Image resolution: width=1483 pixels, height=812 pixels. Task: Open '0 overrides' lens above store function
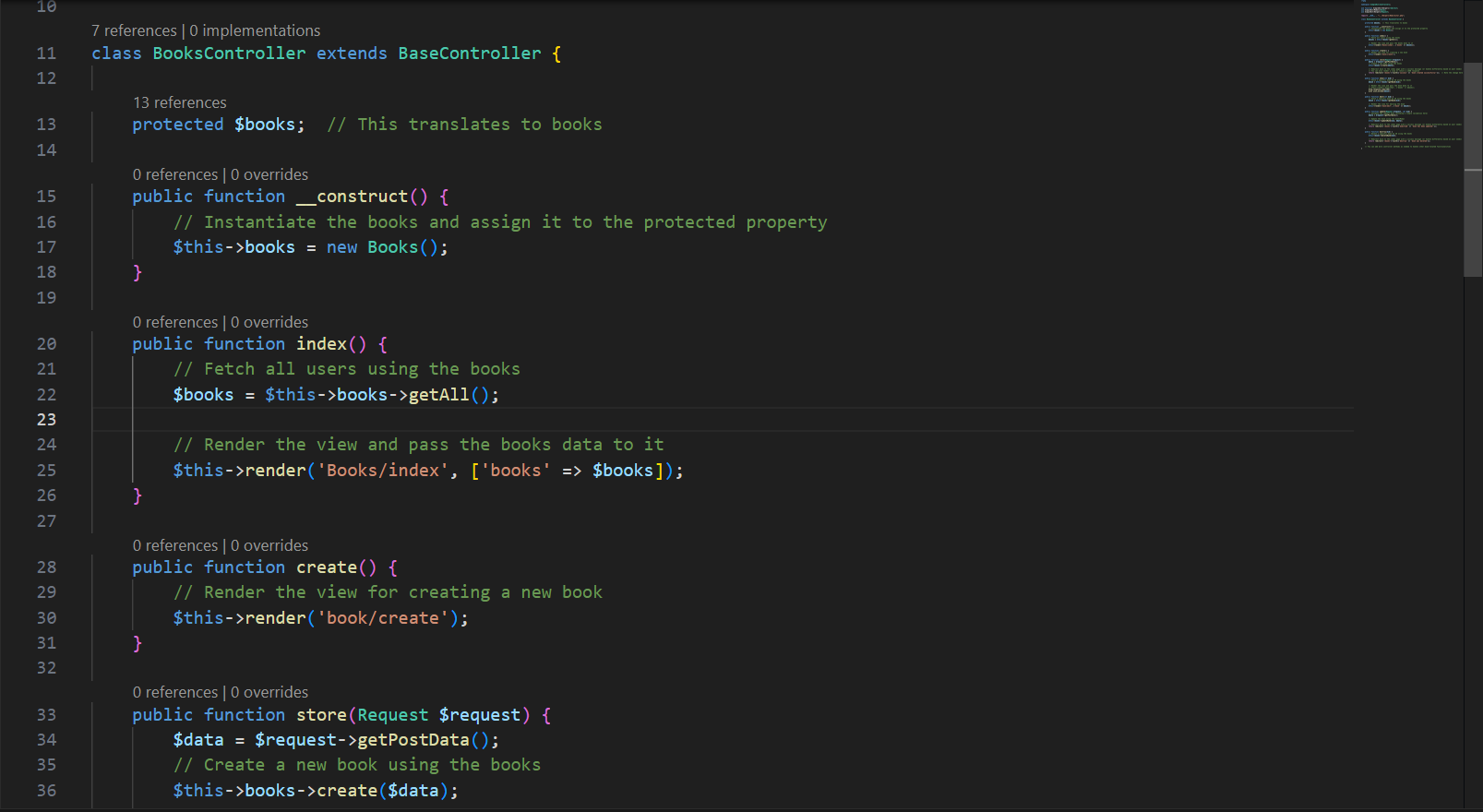click(269, 692)
